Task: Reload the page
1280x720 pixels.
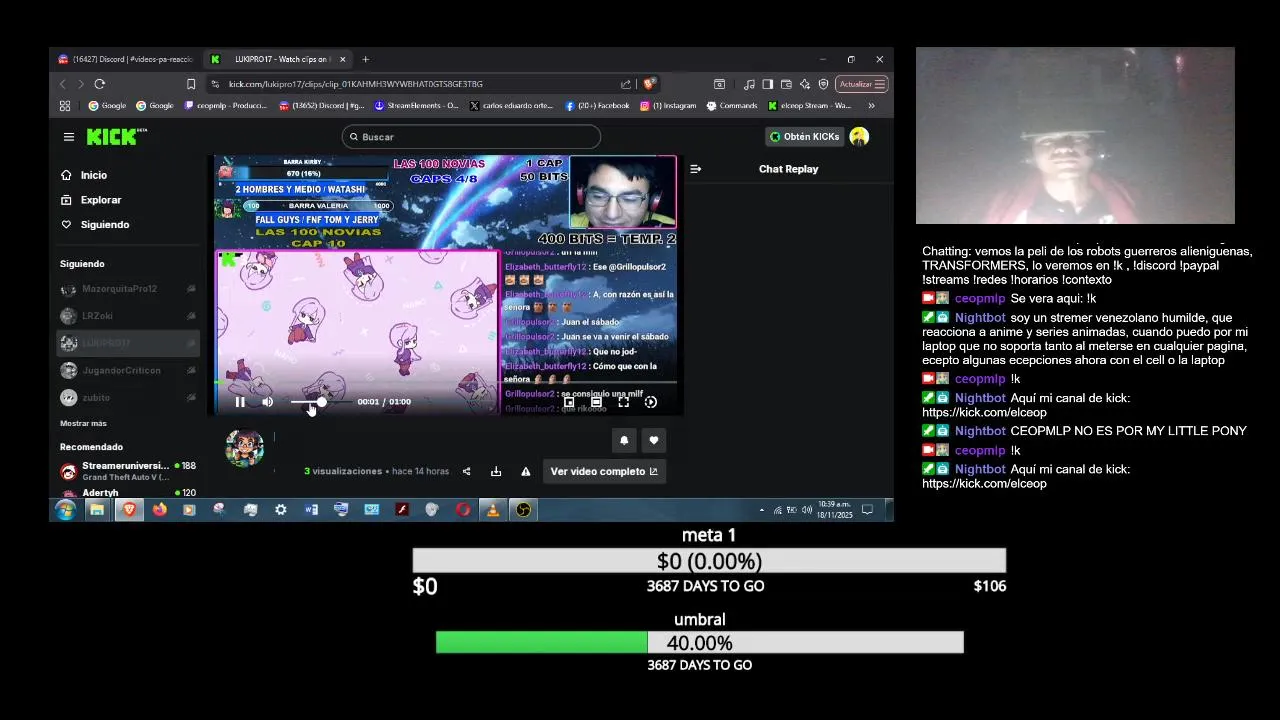Action: click(99, 84)
